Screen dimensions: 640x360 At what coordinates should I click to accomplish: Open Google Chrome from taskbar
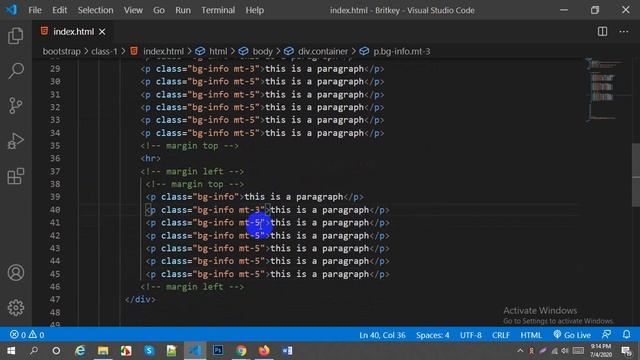(241, 351)
